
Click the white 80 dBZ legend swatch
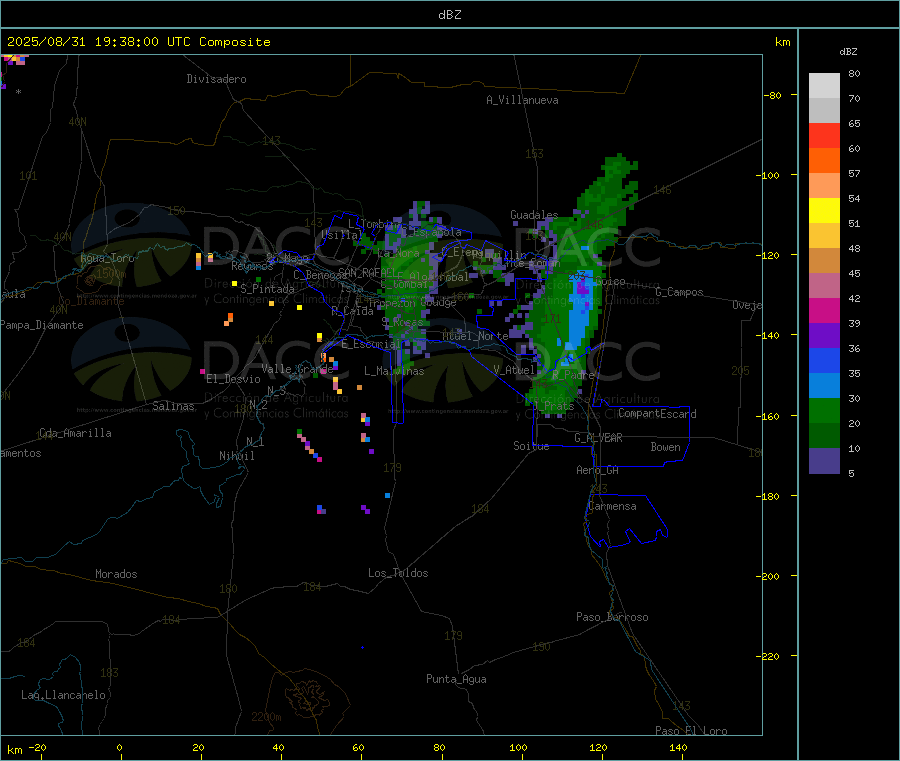[824, 86]
